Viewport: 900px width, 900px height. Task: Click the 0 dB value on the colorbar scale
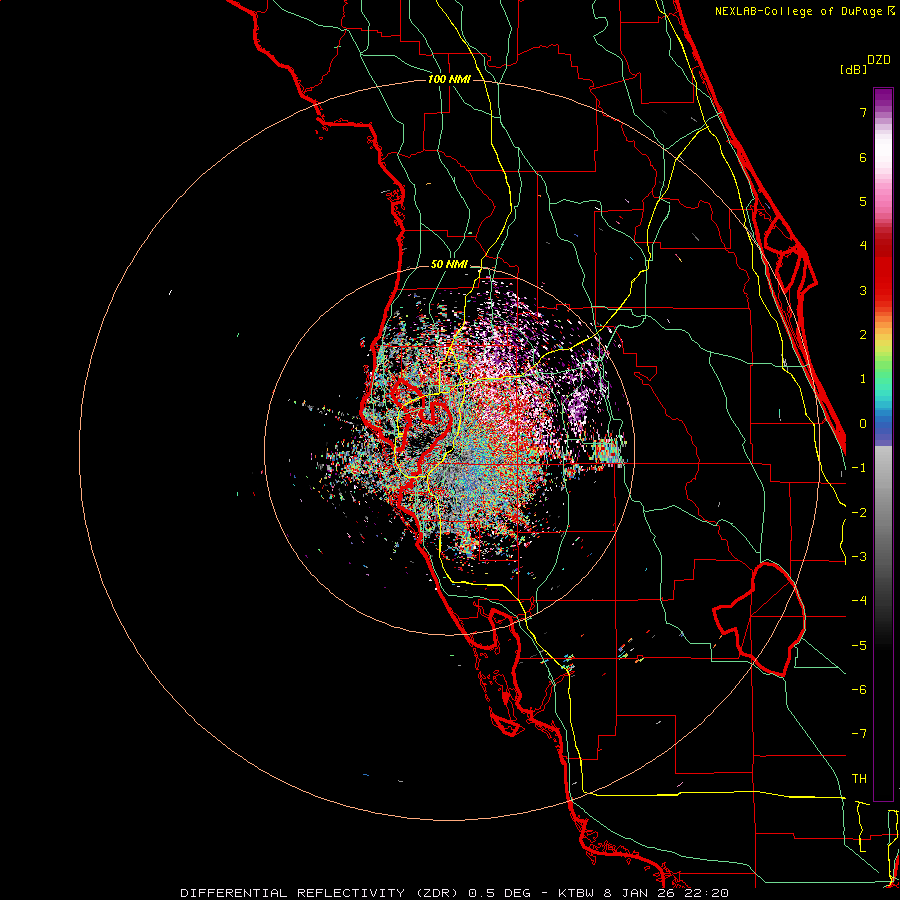(x=863, y=424)
